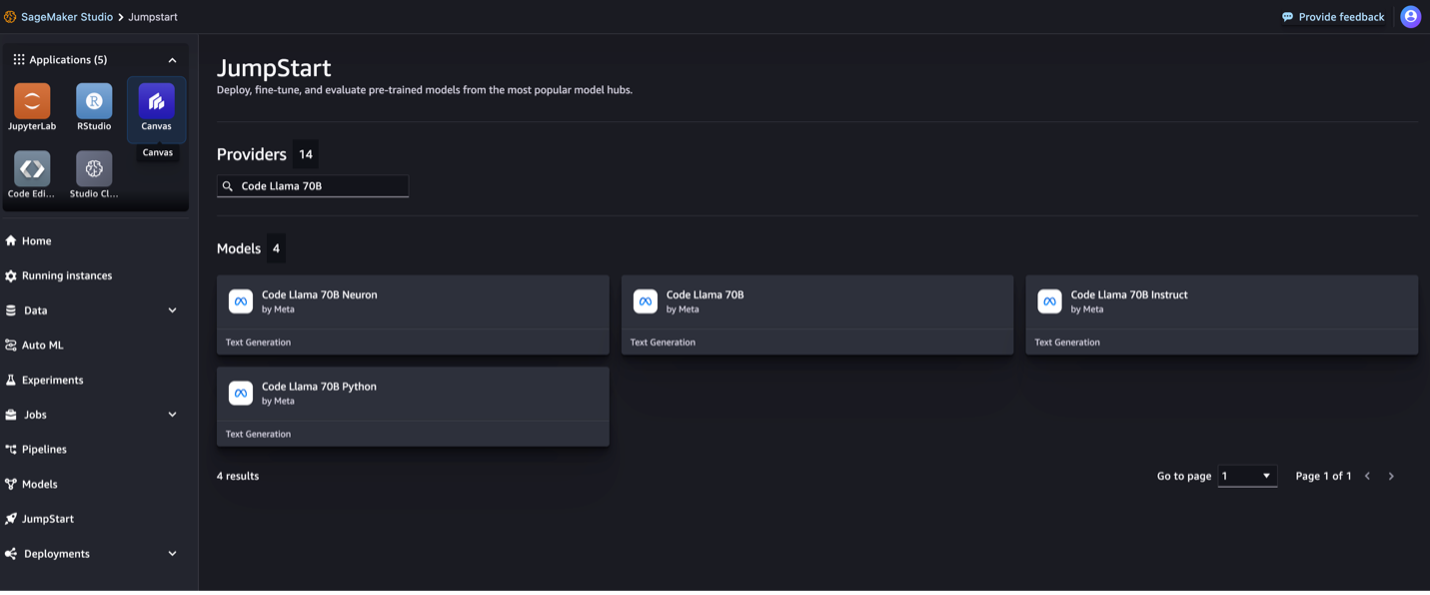
Task: Click the Provide feedback link
Action: point(1341,17)
